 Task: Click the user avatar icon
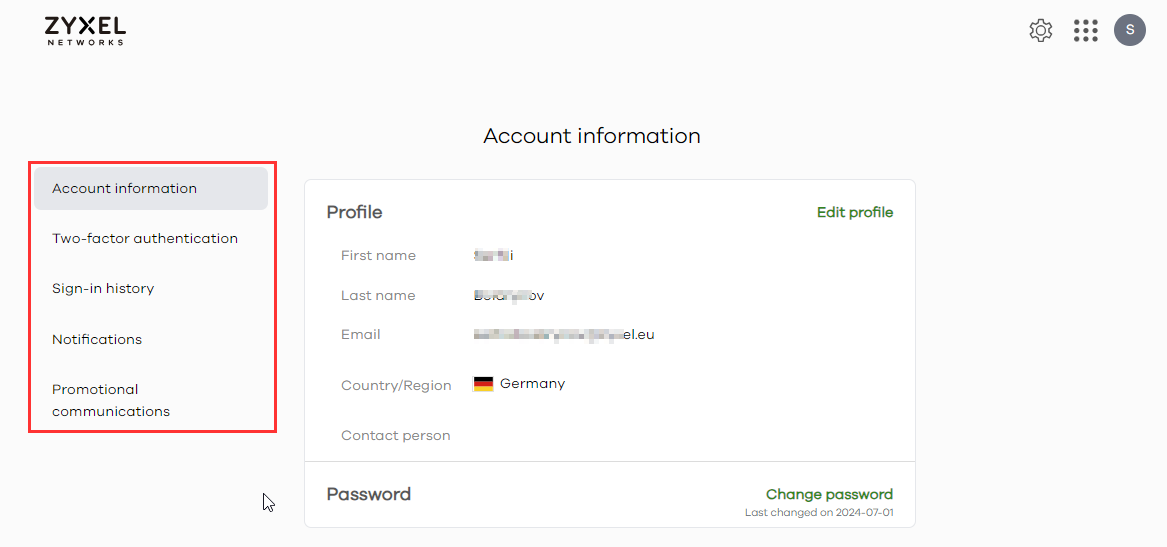[1130, 30]
